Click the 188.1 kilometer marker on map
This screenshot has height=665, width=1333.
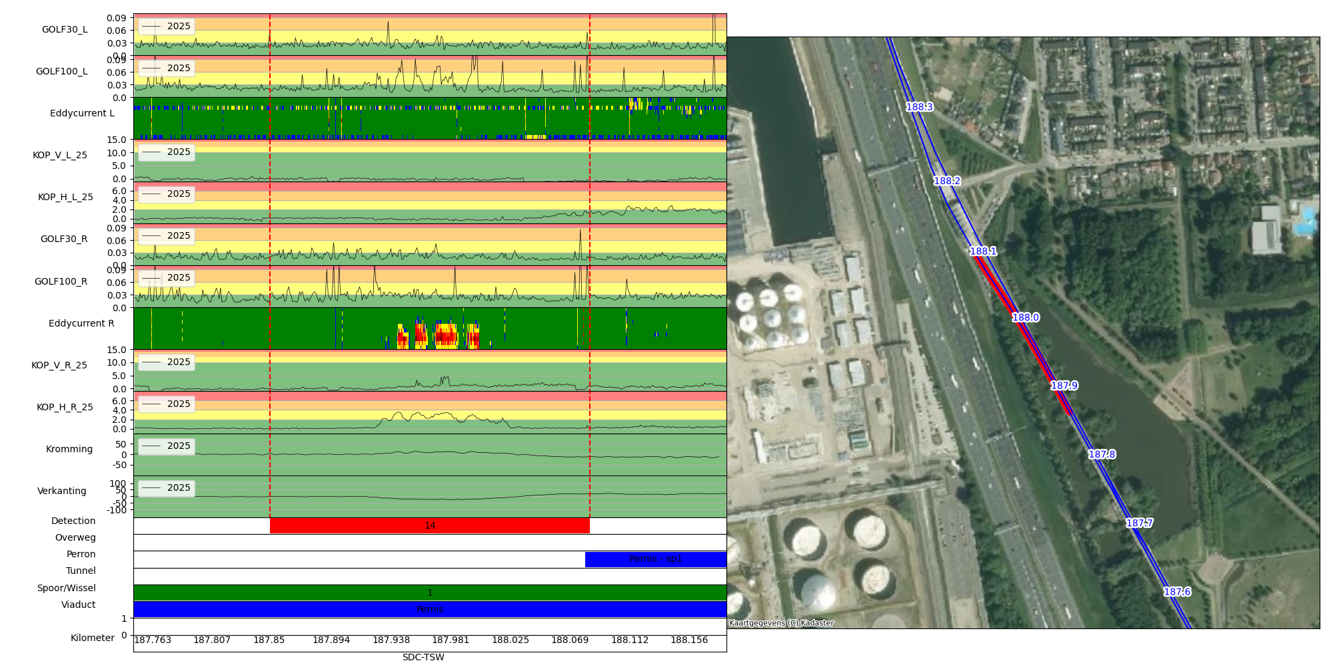click(x=984, y=252)
